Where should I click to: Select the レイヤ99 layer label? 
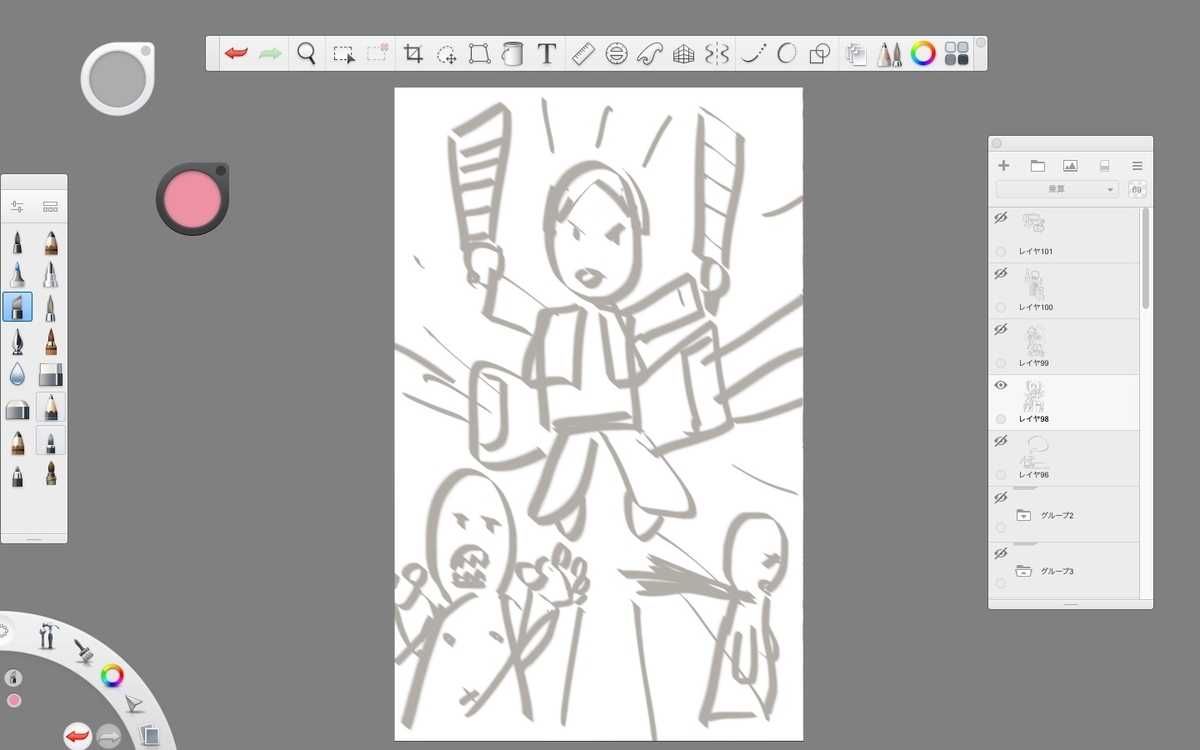pyautogui.click(x=1034, y=363)
